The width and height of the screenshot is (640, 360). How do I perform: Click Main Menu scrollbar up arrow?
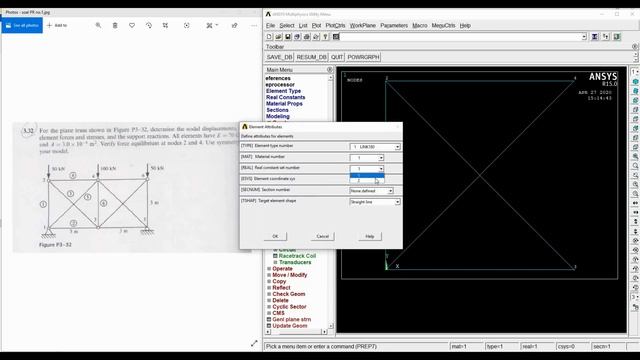point(331,78)
